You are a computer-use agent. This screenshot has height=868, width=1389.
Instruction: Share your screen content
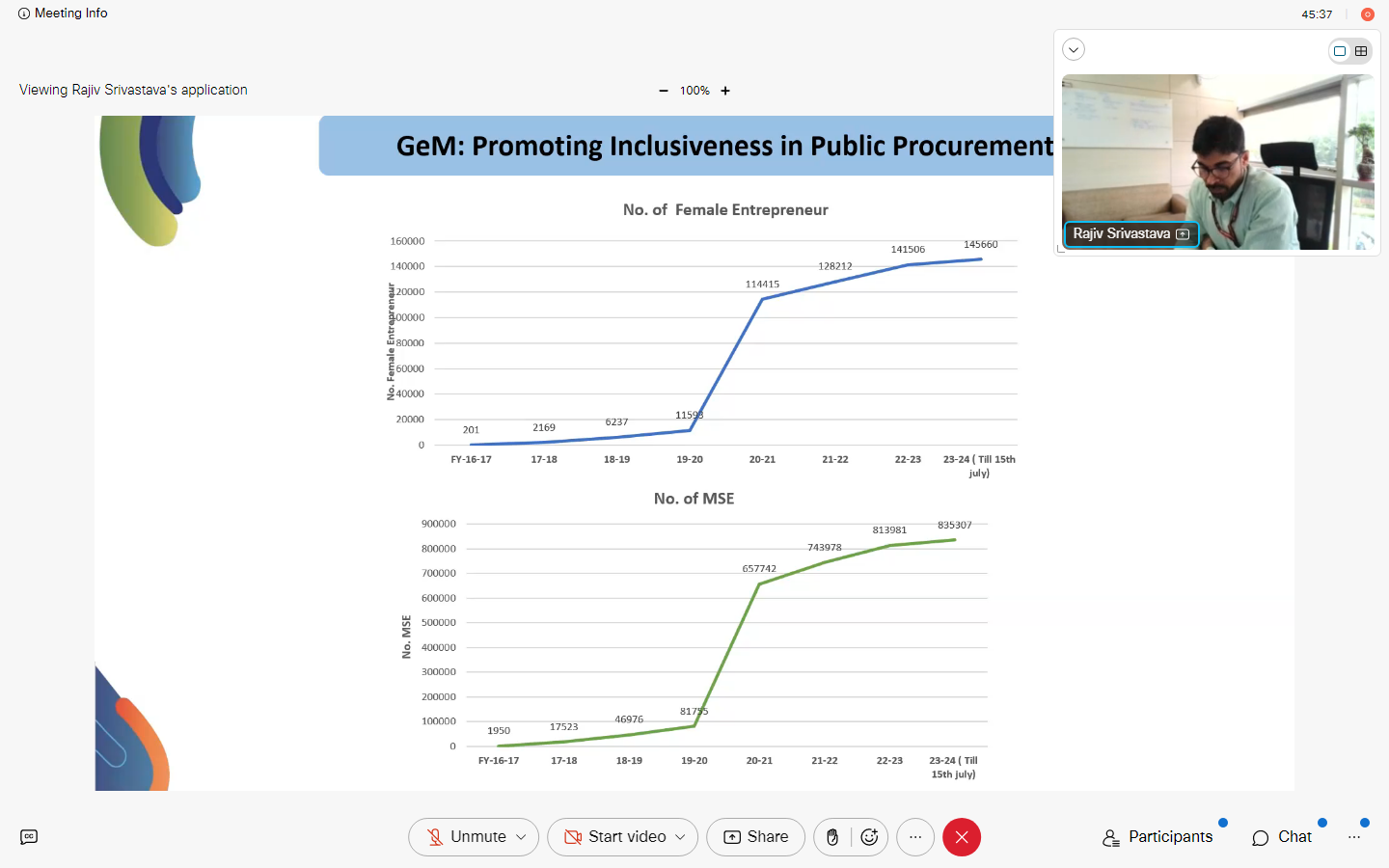coord(755,837)
